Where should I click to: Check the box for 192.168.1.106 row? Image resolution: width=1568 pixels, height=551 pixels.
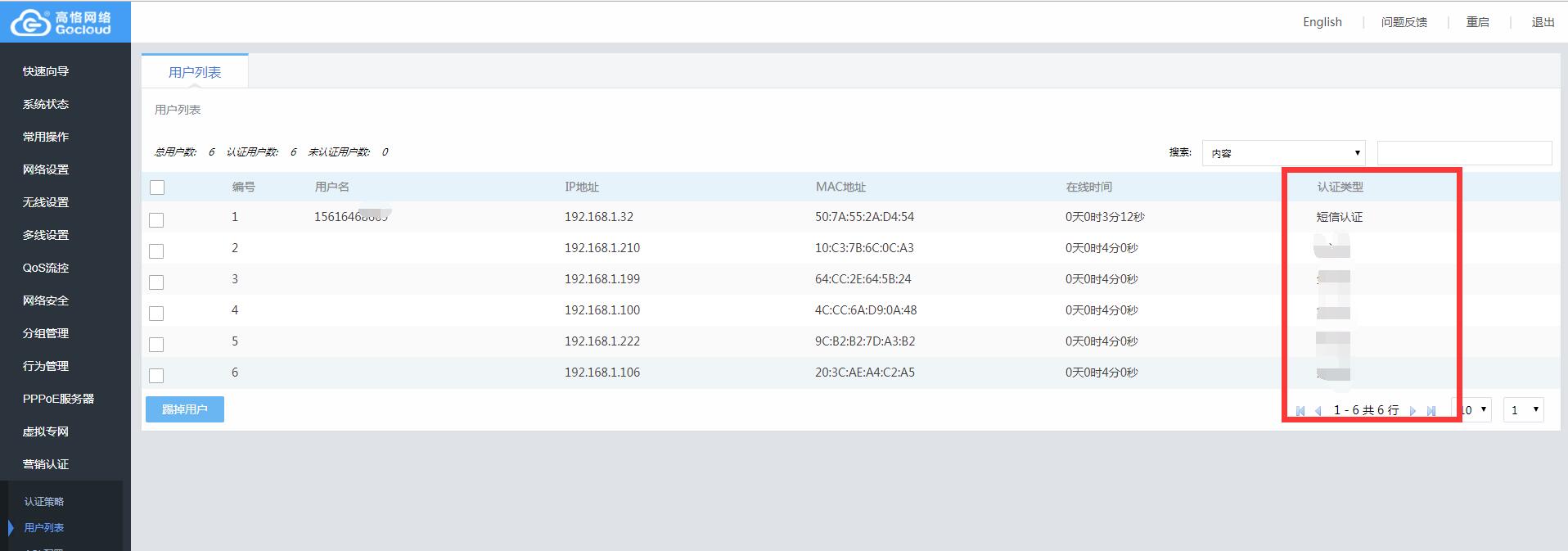pos(156,376)
